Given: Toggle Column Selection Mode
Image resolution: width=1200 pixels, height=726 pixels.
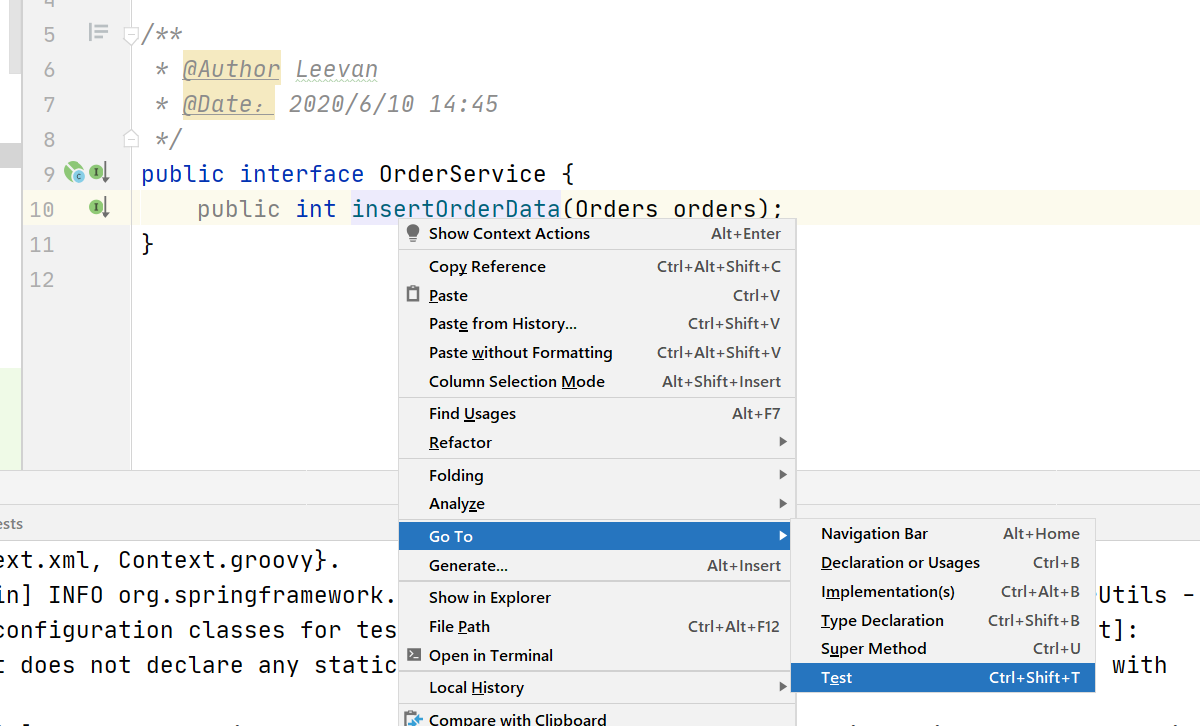Looking at the screenshot, I should click(x=597, y=382).
